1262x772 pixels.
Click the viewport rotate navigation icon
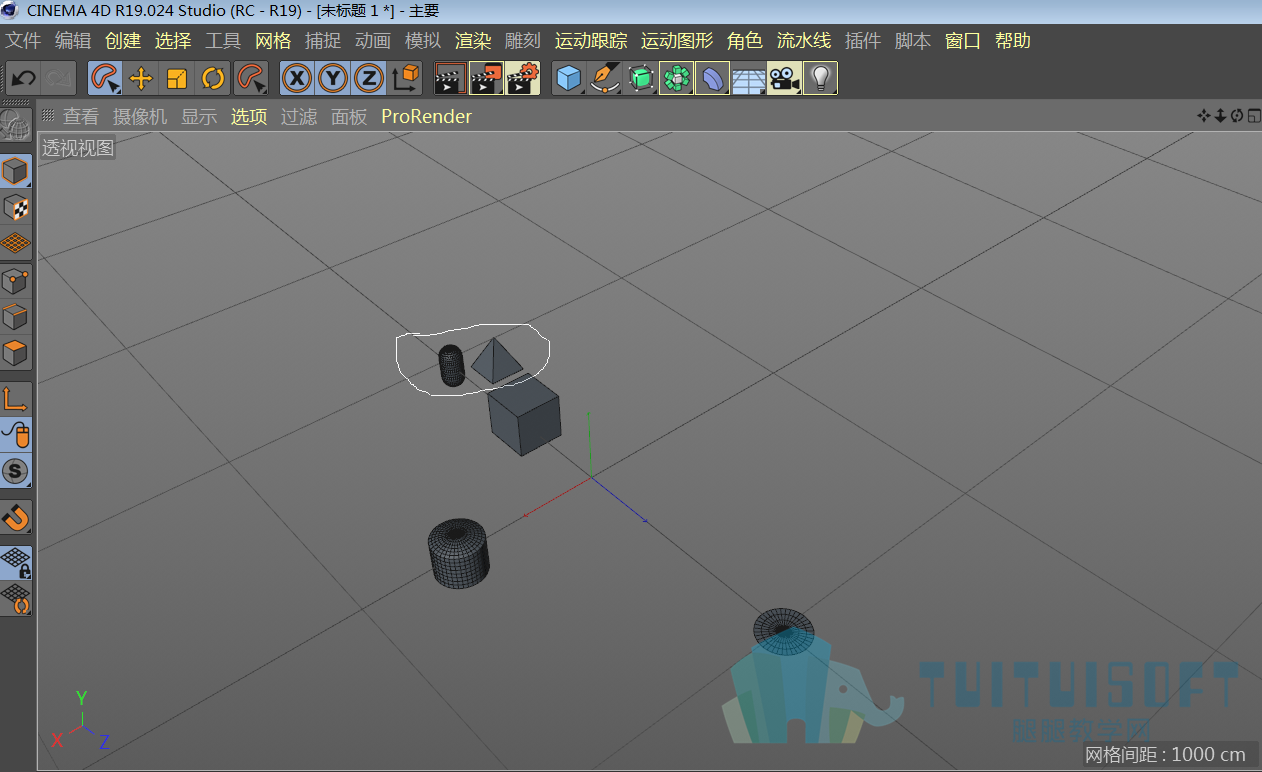(1237, 116)
